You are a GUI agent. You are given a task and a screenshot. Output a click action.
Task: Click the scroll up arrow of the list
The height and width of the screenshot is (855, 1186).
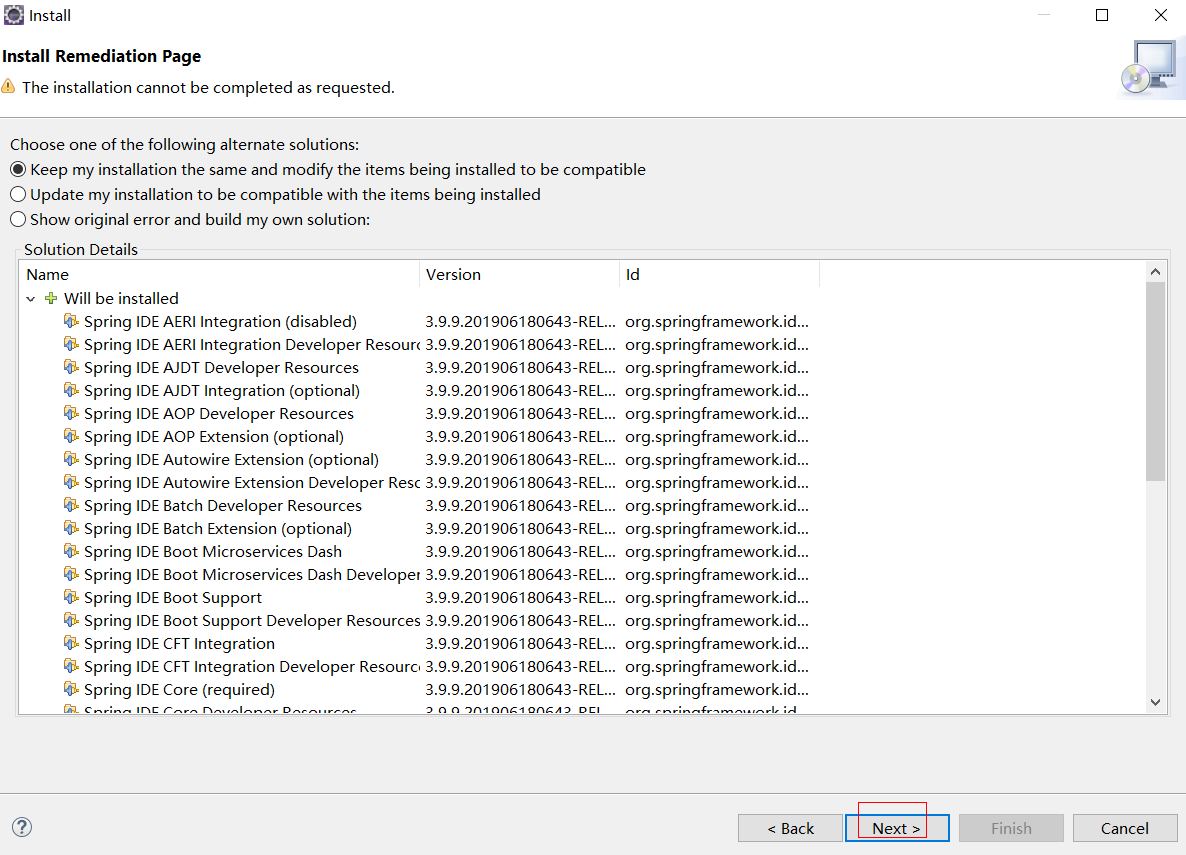1156,272
